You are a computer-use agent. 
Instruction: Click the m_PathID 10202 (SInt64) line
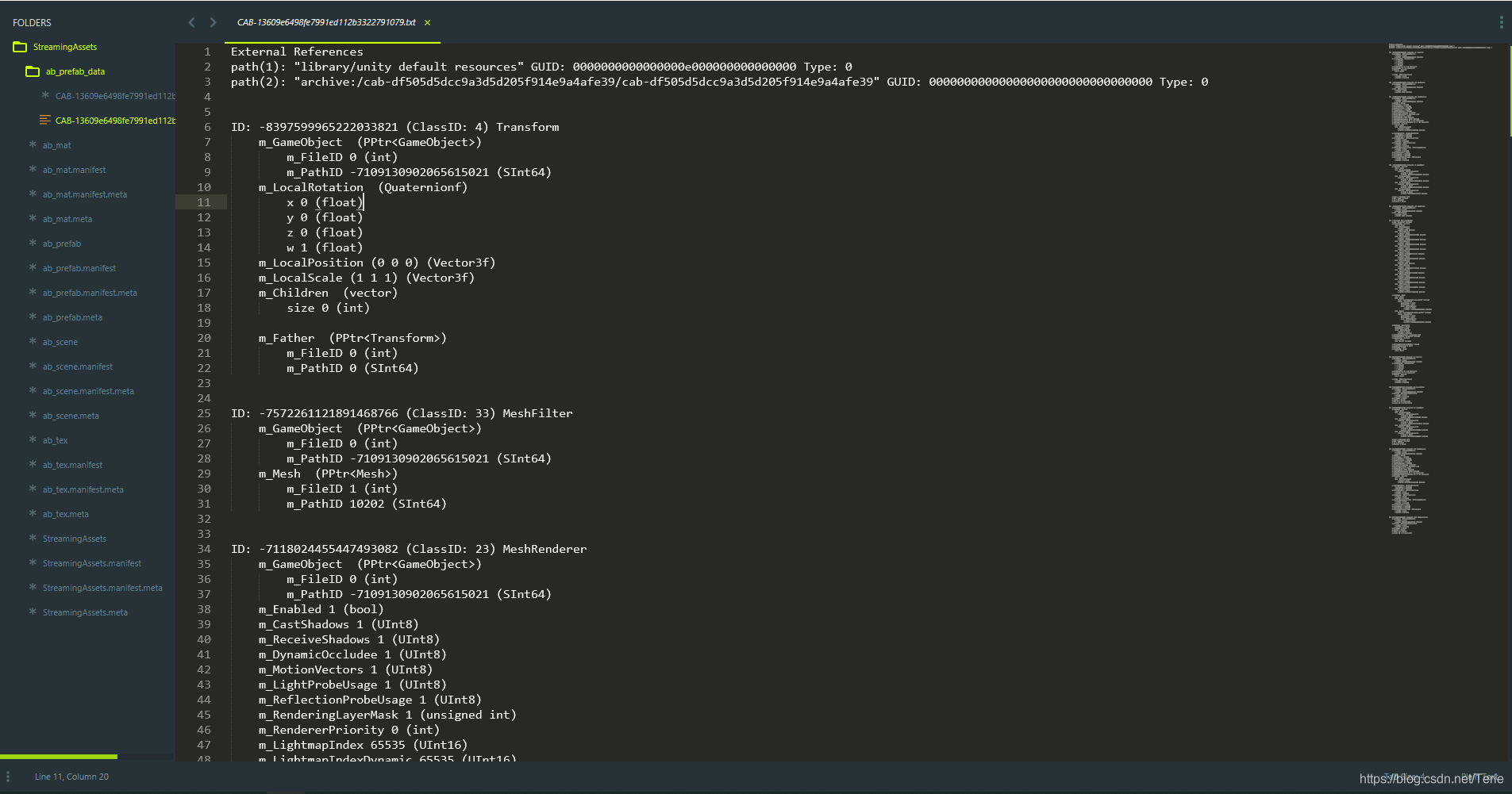367,504
